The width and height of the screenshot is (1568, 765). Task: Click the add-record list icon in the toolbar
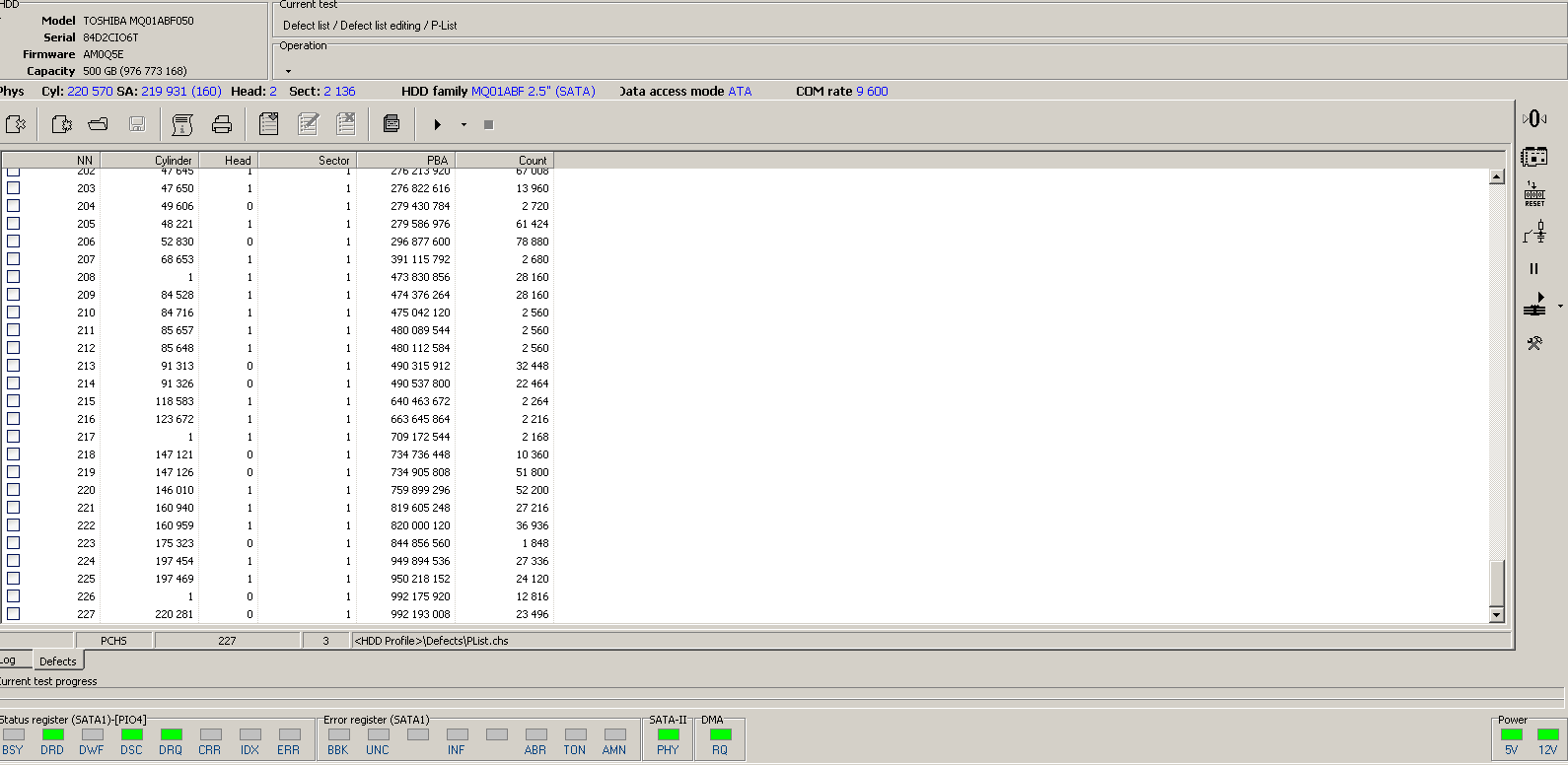pos(268,124)
